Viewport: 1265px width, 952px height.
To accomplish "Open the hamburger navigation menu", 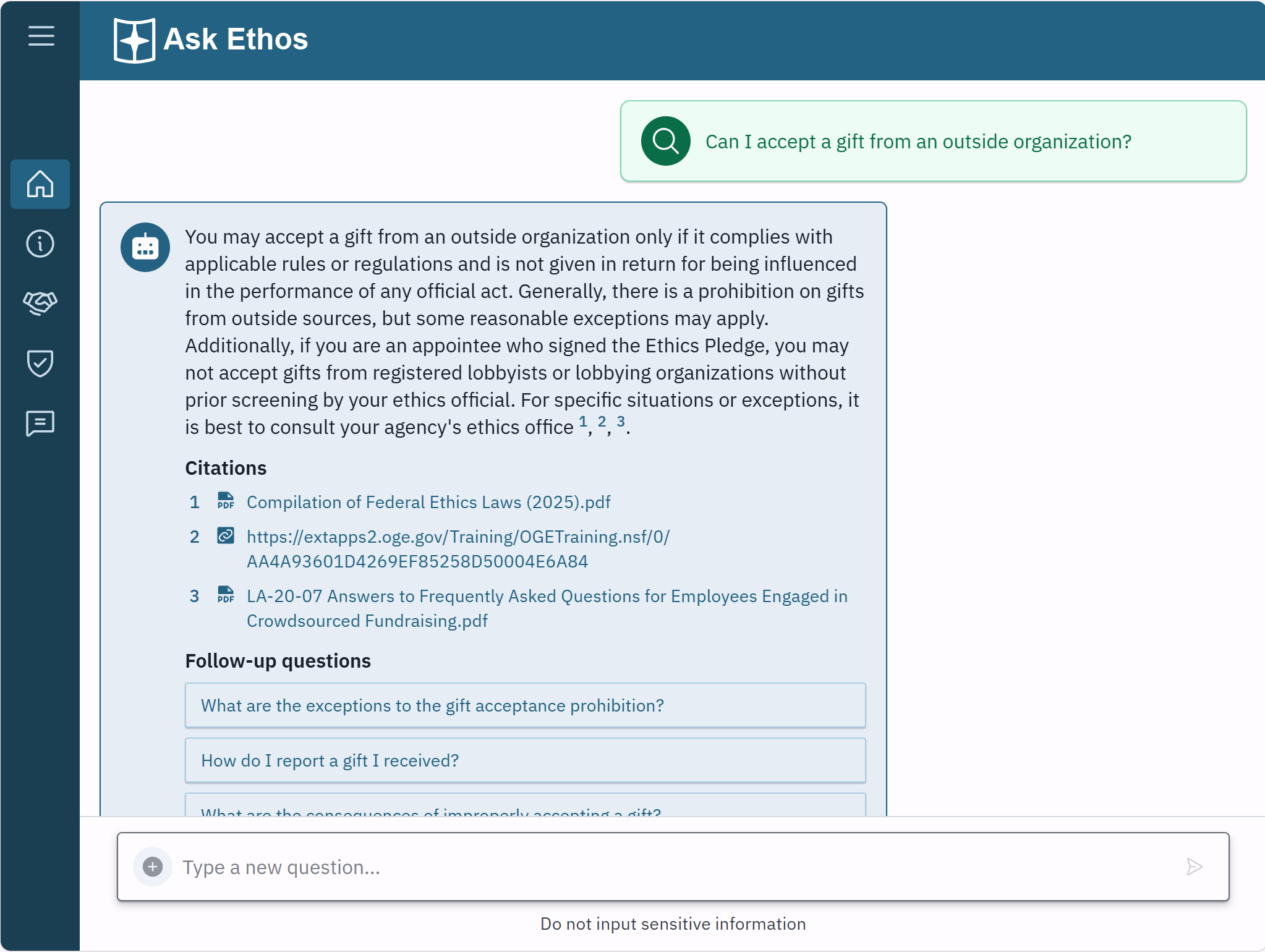I will click(x=41, y=36).
